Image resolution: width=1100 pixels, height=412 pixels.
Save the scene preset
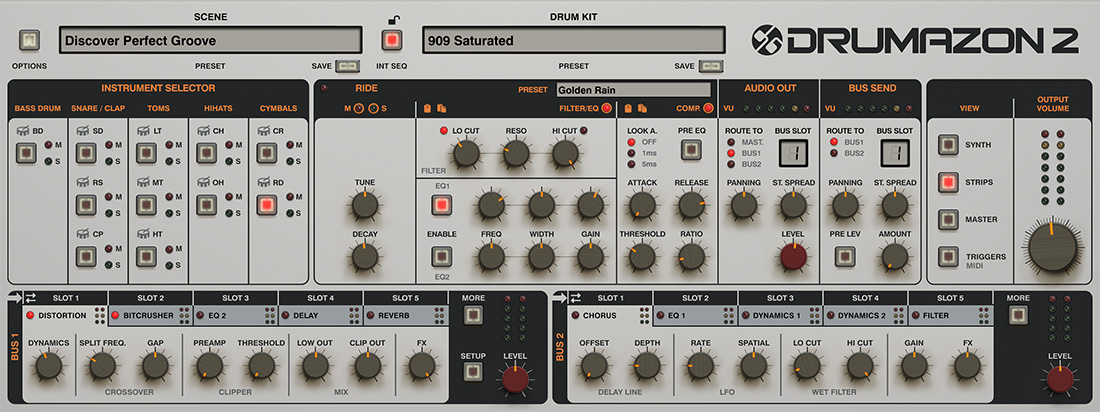coord(347,67)
